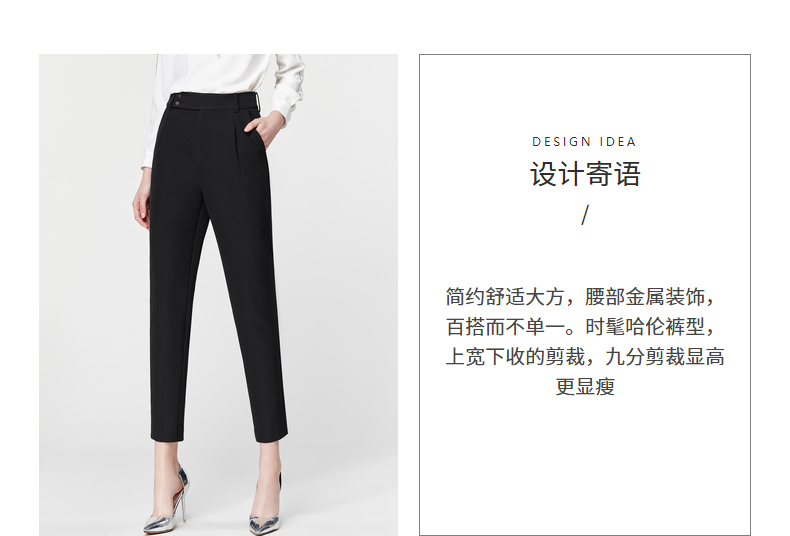Click the metal buttons on the waistband
Image resolution: width=790 pixels, height=536 pixels.
point(178,100)
